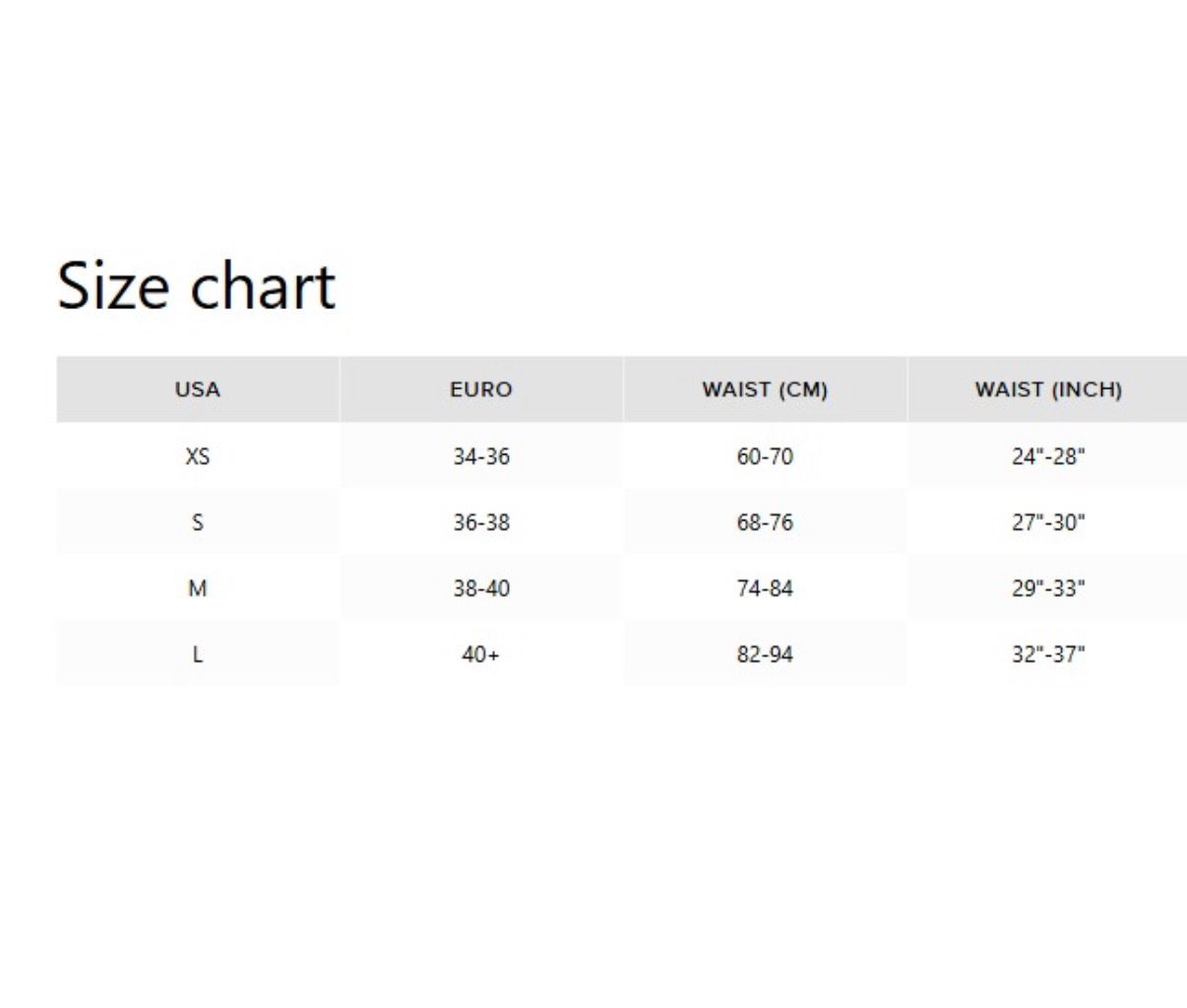Click the 60-70 waist cm cell
This screenshot has height=1008, width=1187.
pyautogui.click(x=765, y=457)
